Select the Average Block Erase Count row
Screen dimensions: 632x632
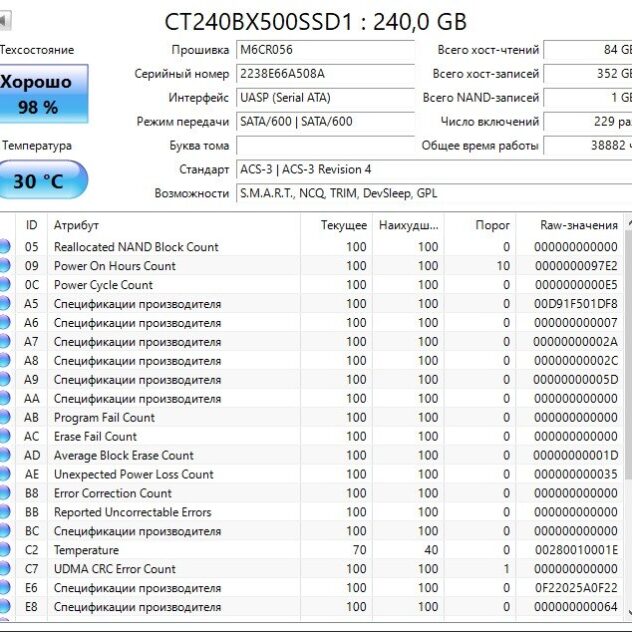[312, 455]
